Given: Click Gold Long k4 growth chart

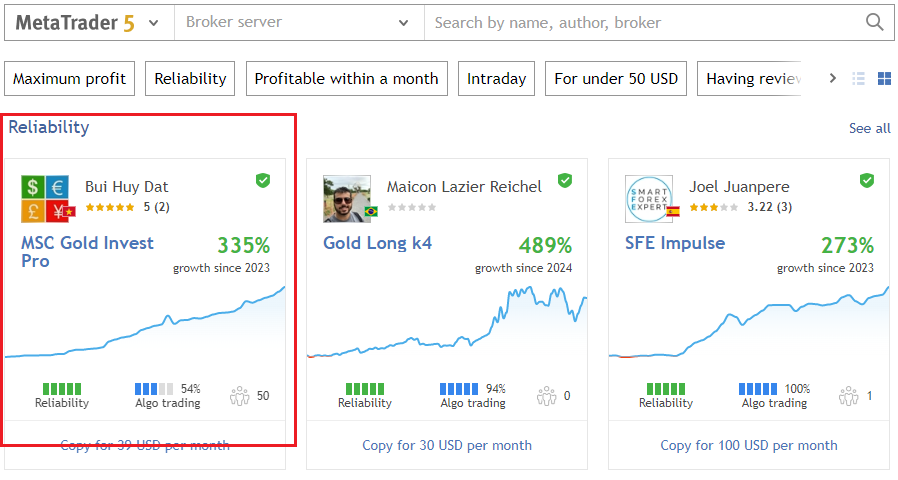Looking at the screenshot, I should click(447, 322).
